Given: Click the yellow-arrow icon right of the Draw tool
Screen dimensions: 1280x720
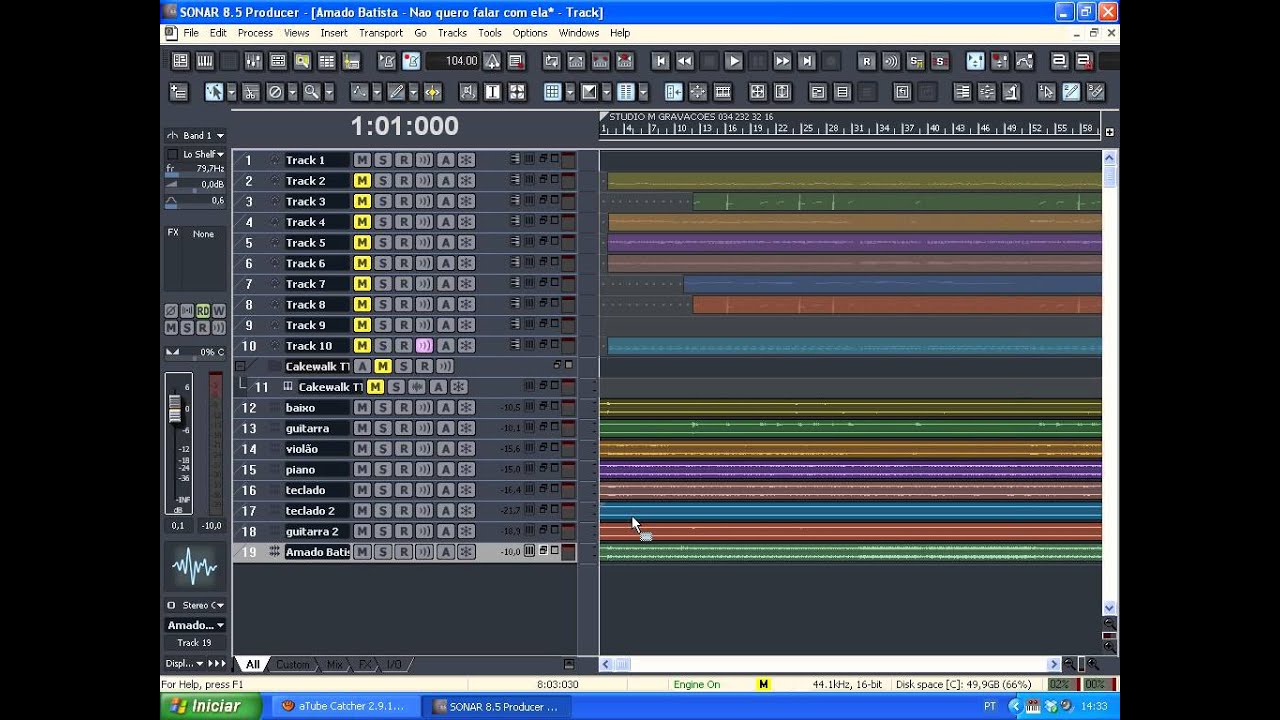Looking at the screenshot, I should point(432,92).
